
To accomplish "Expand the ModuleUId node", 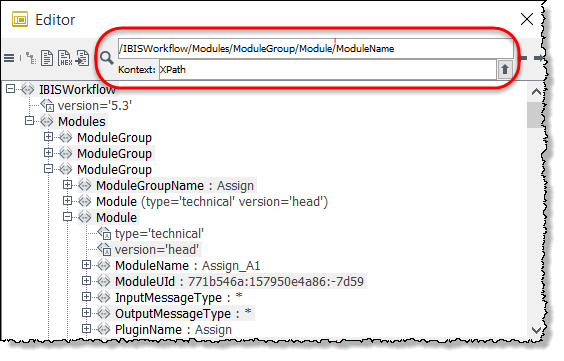I will point(86,281).
